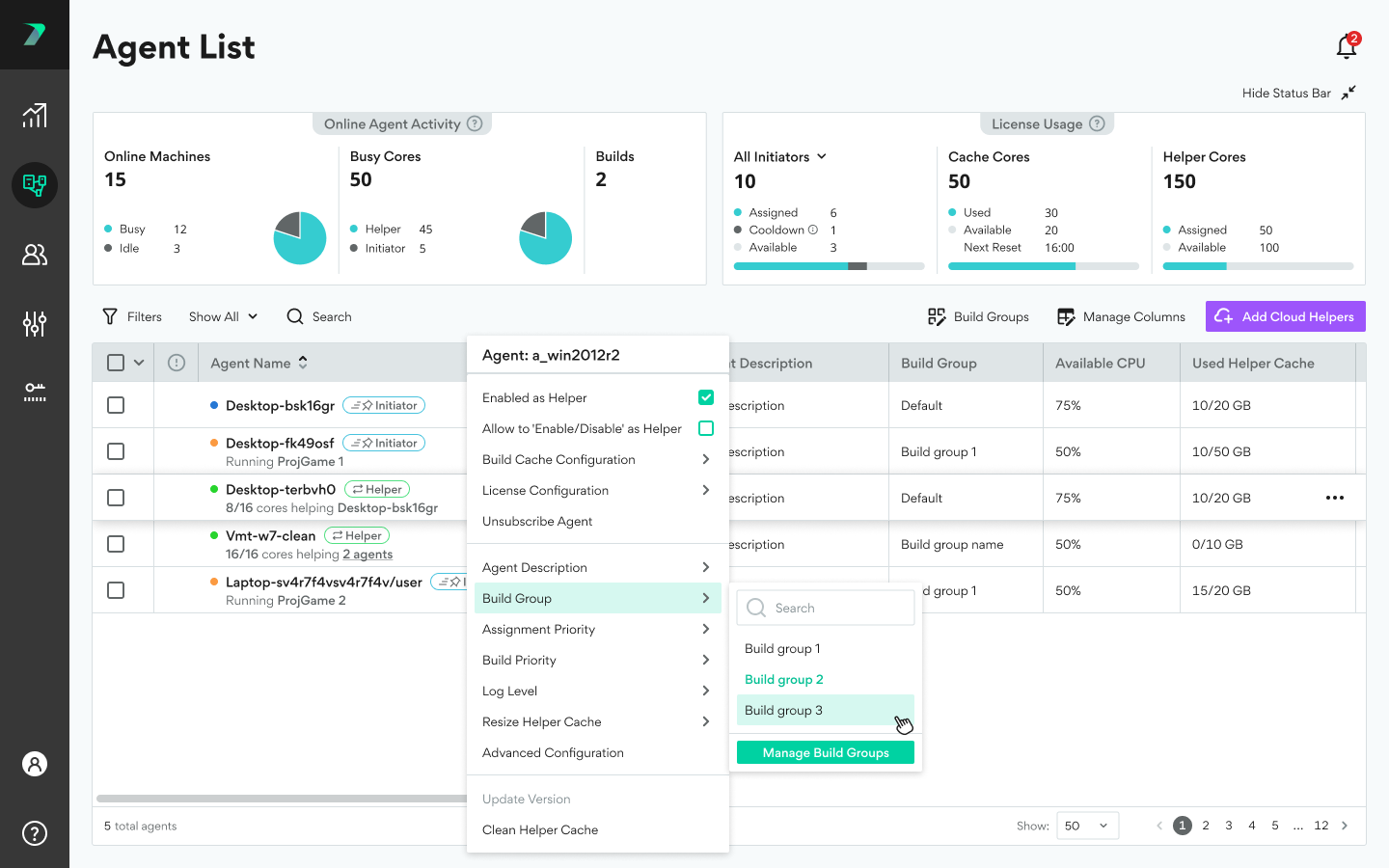Viewport: 1389px width, 868px height.
Task: Choose Unsubscribe Agent in the context menu
Action: pos(537,521)
